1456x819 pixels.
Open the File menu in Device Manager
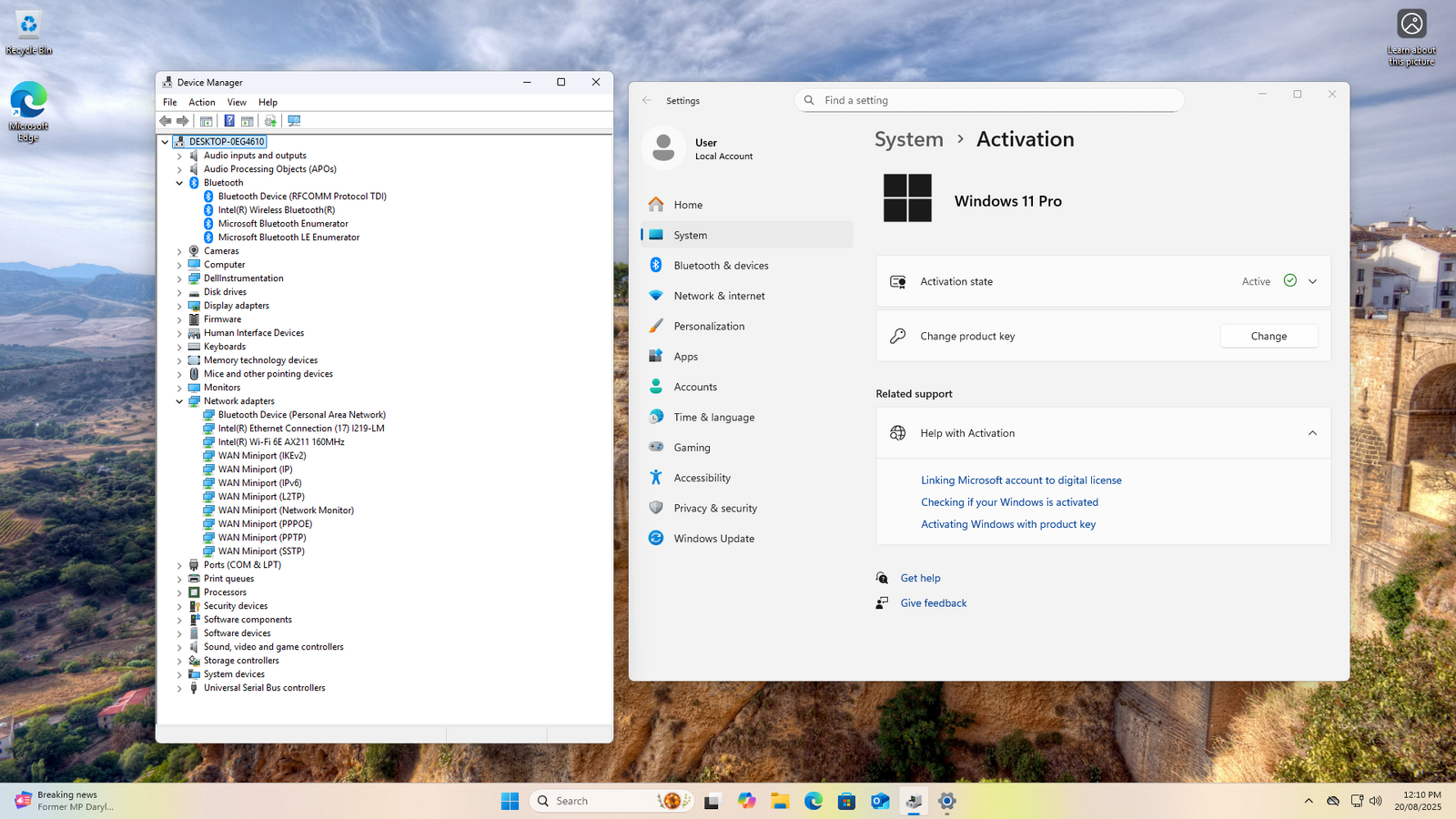170,103
